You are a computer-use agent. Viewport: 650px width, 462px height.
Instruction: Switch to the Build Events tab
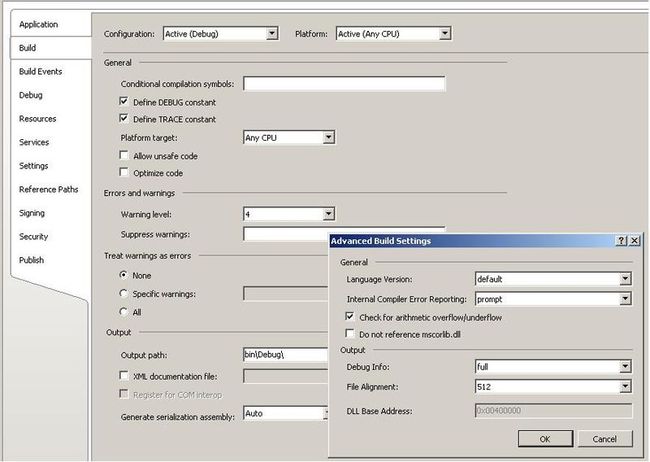(41, 72)
